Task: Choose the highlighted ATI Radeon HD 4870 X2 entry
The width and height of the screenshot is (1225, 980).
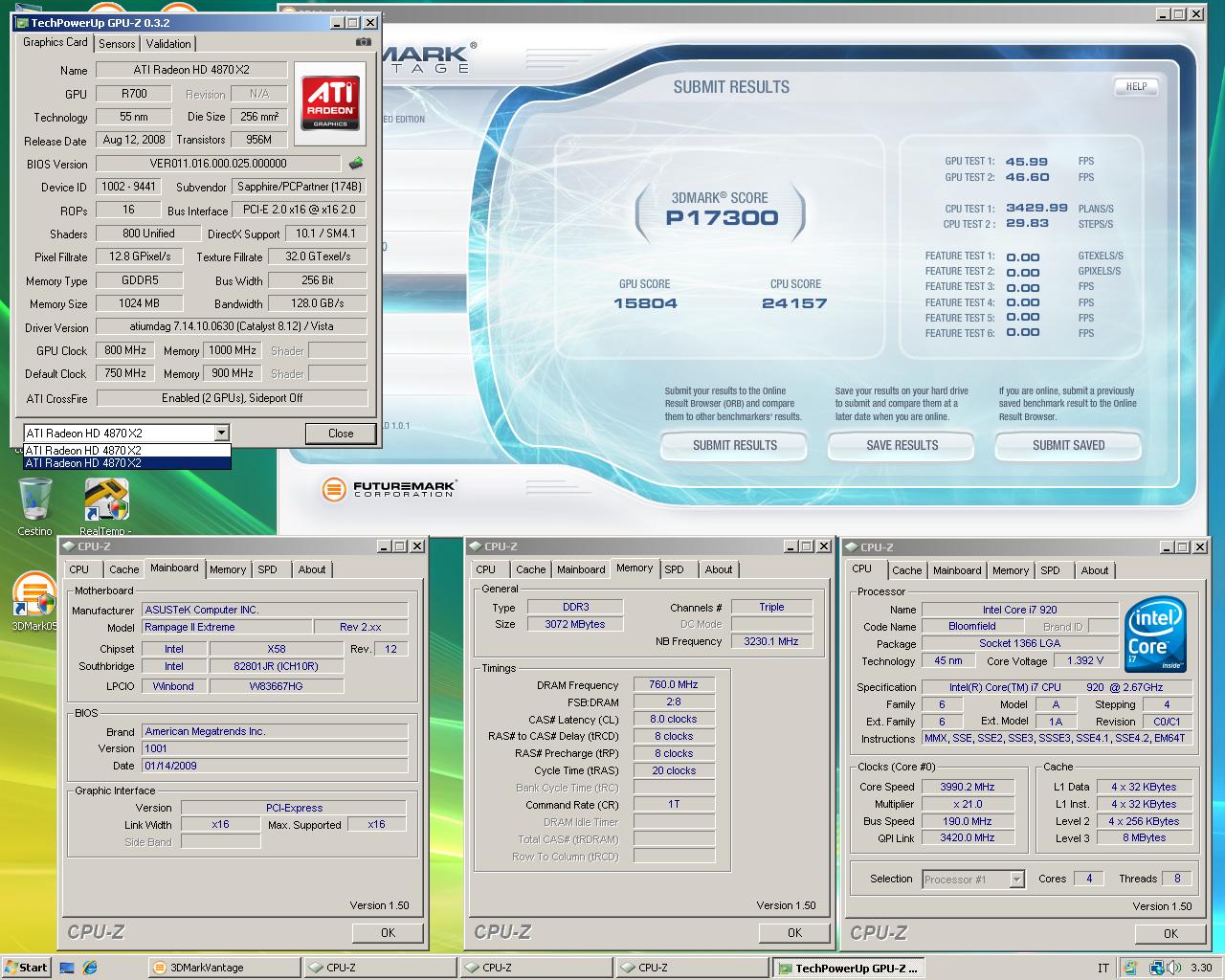Action: pyautogui.click(x=126, y=463)
